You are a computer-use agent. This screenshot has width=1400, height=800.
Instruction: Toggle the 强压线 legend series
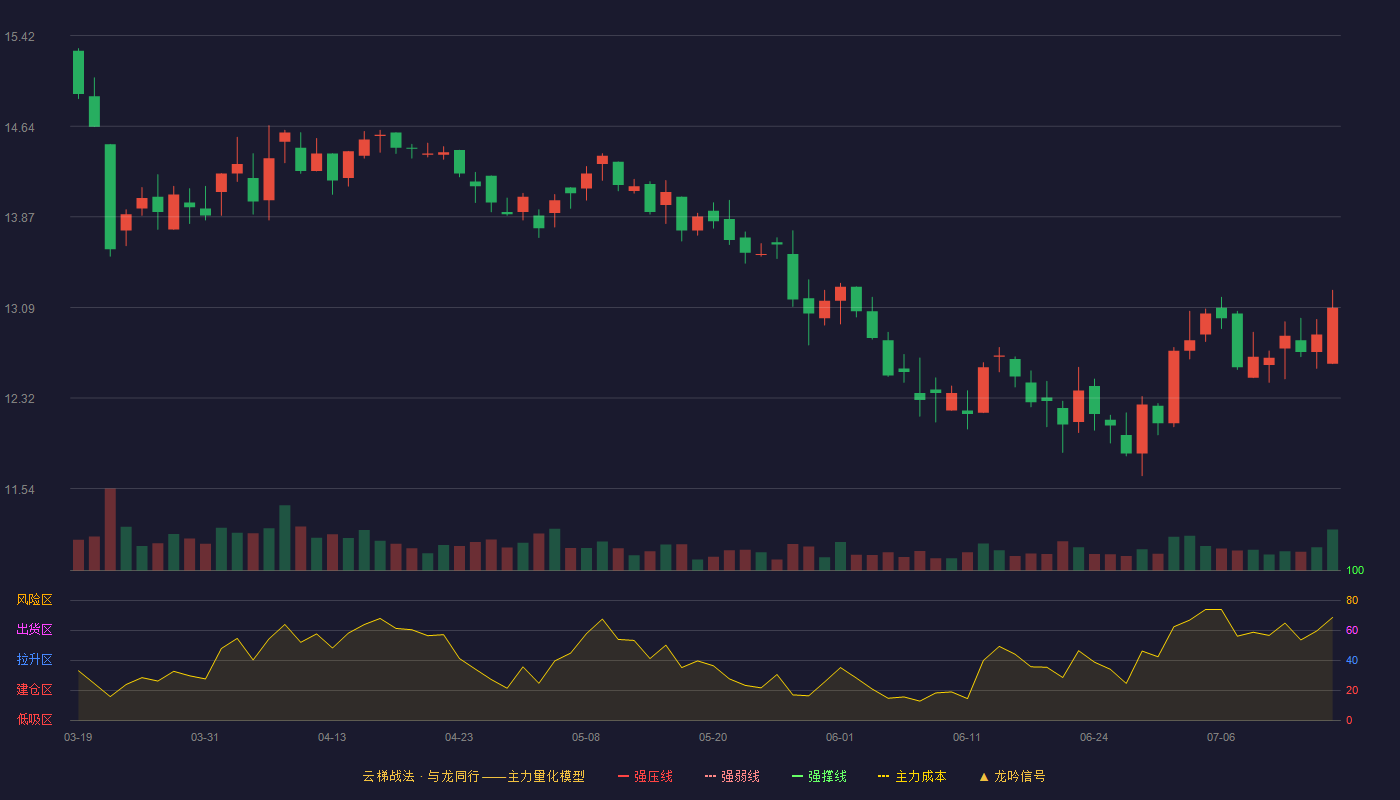coord(645,776)
